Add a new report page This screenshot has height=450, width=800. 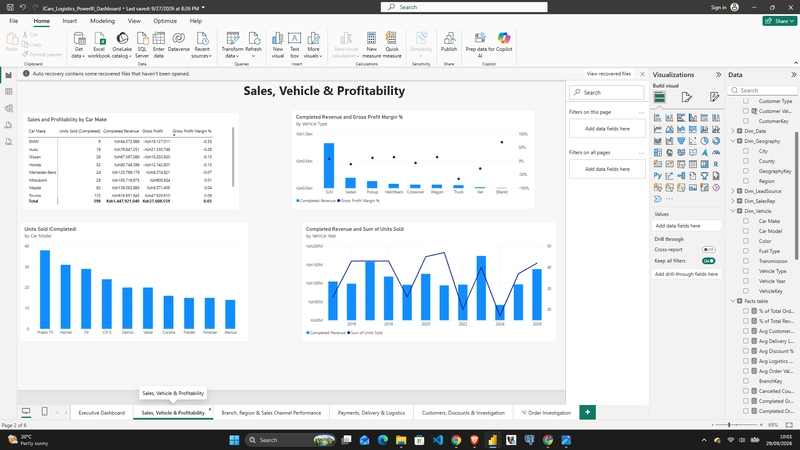(x=587, y=412)
